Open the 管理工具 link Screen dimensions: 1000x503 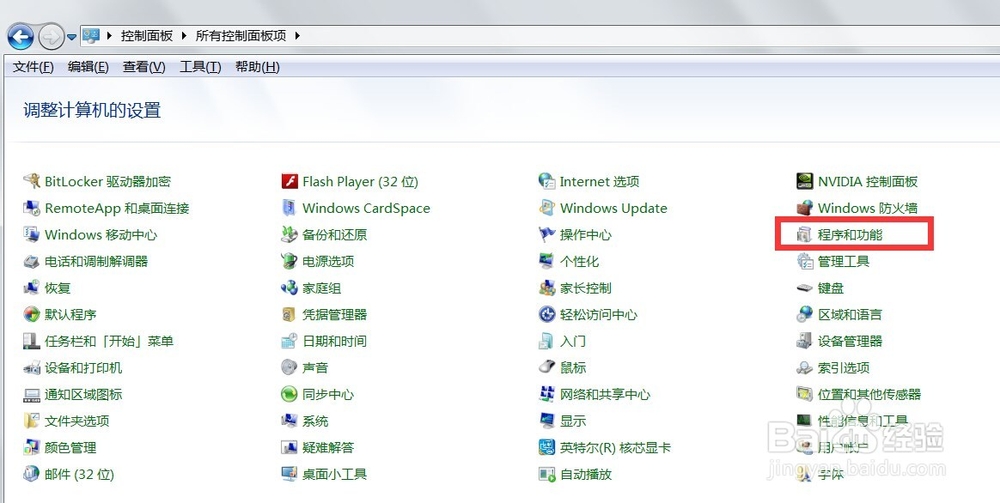coord(844,261)
